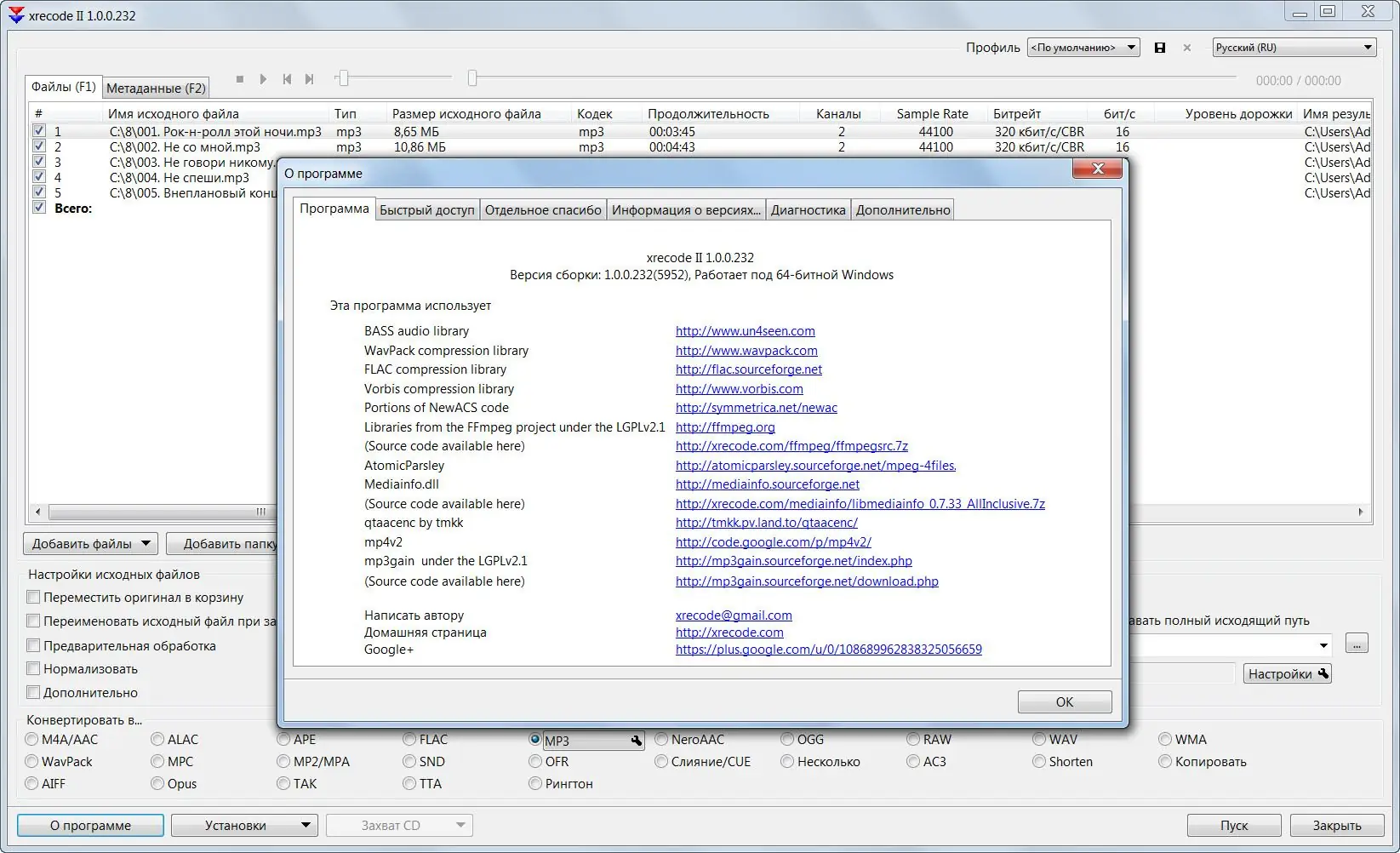Delete the profile using the X icon
Viewport: 1400px width, 853px height.
coord(1186,48)
